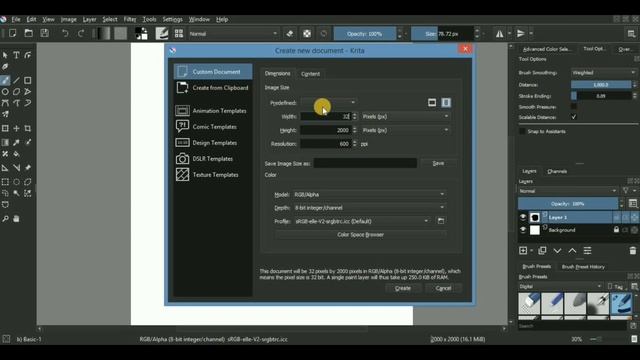Move layer up with the arrow icon
640x360 pixels.
[x=572, y=251]
